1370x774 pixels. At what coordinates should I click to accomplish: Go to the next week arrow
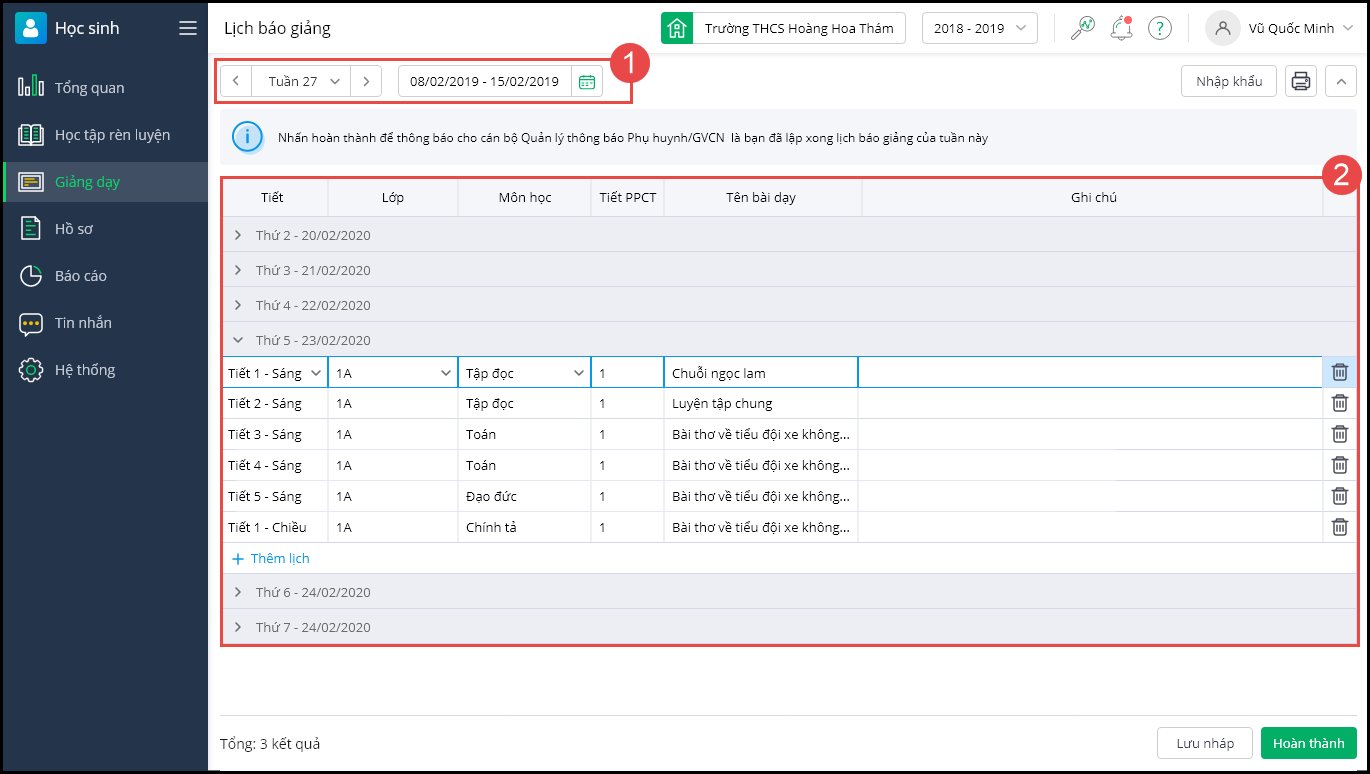pos(366,81)
